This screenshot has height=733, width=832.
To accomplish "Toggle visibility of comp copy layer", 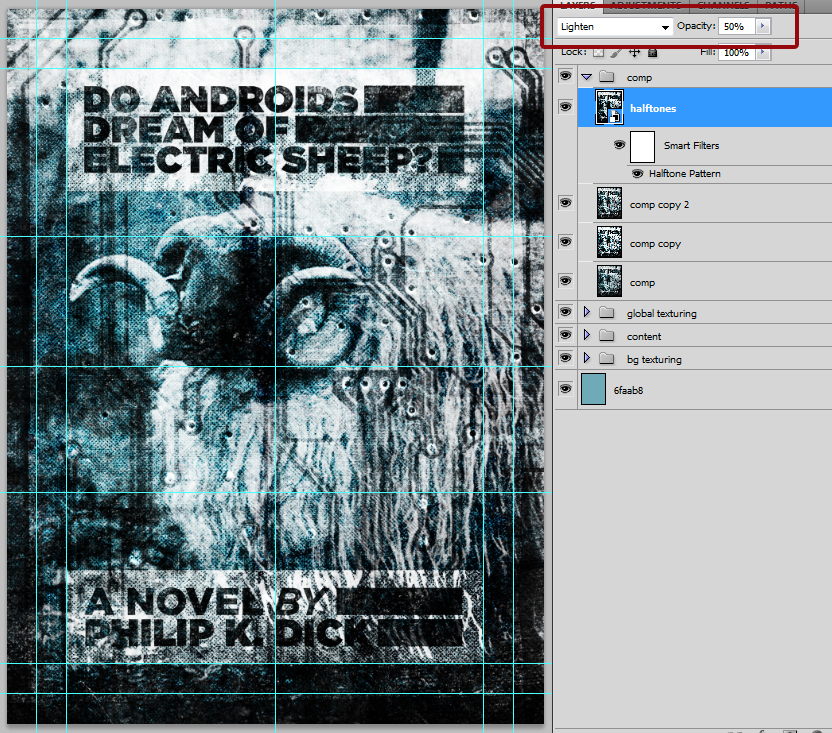I will pyautogui.click(x=566, y=242).
